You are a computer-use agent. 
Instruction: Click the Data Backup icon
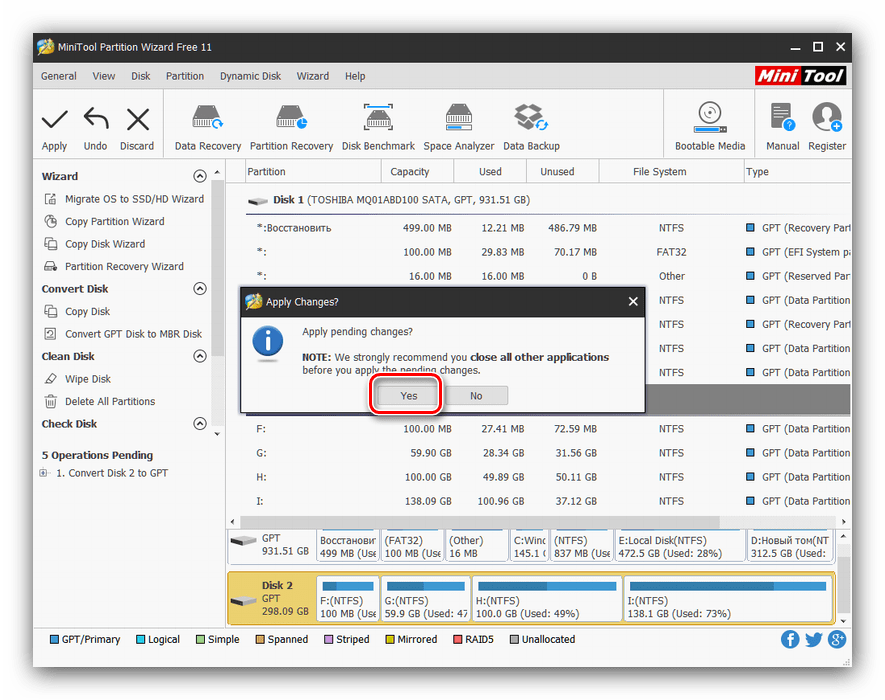(530, 119)
